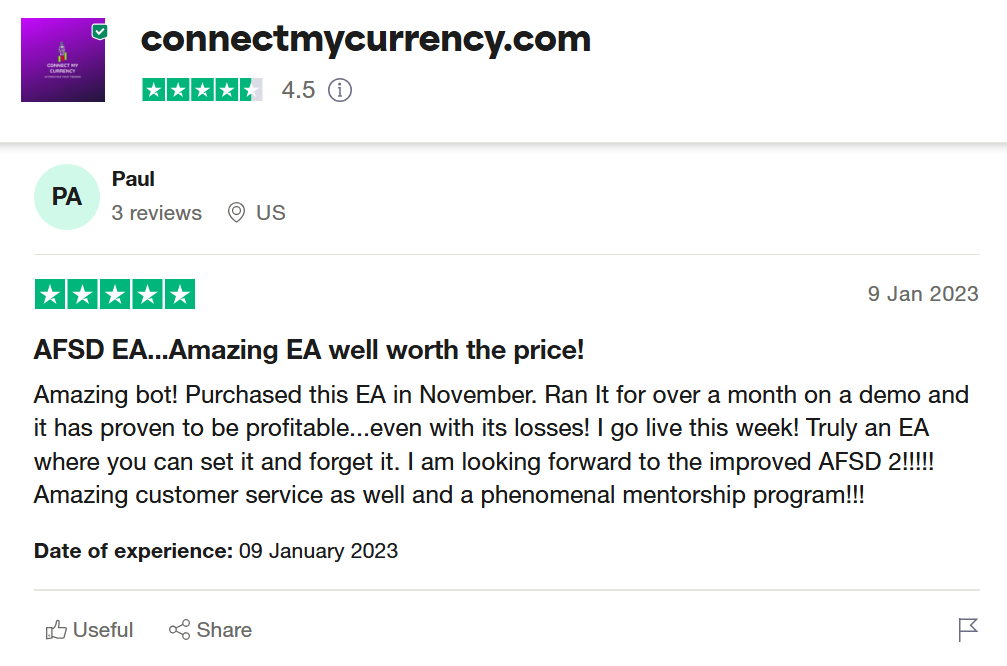Screen dimensions: 1007x666
Task: Flag this review with the flag icon
Action: point(967,630)
